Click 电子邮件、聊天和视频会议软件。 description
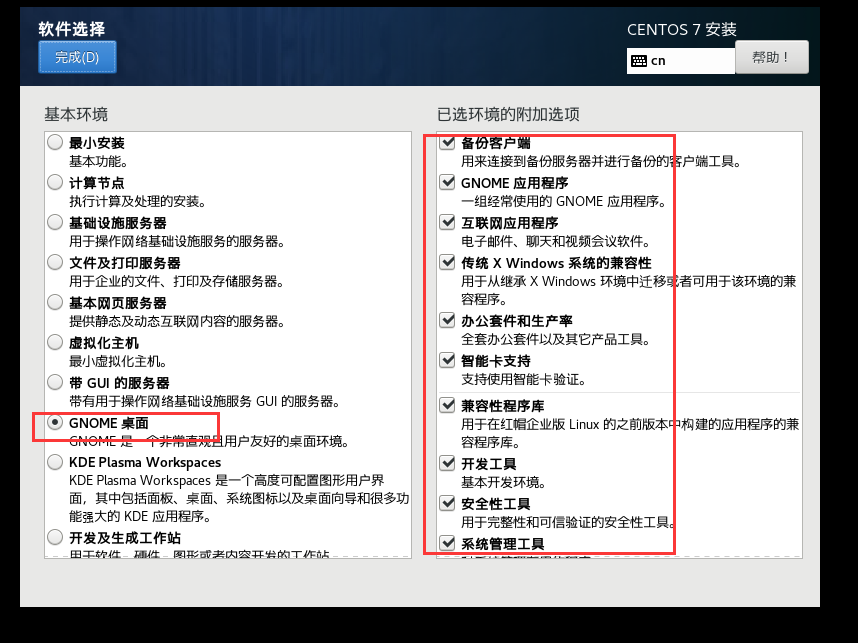 556,241
